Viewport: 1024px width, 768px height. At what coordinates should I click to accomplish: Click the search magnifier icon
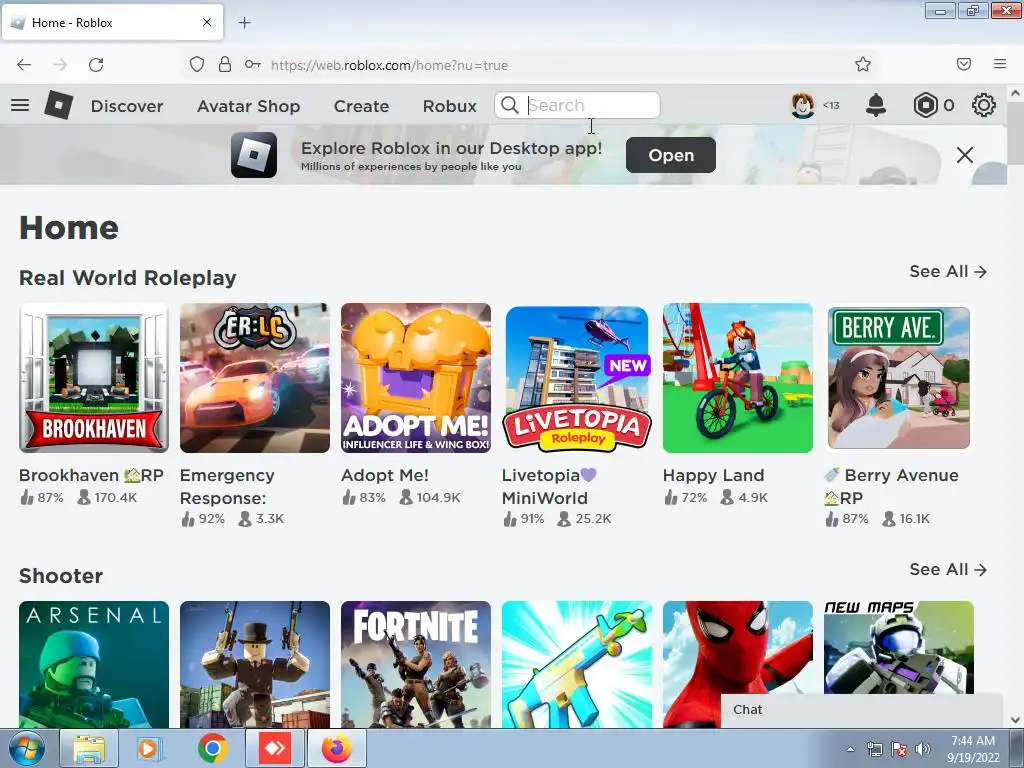[509, 105]
